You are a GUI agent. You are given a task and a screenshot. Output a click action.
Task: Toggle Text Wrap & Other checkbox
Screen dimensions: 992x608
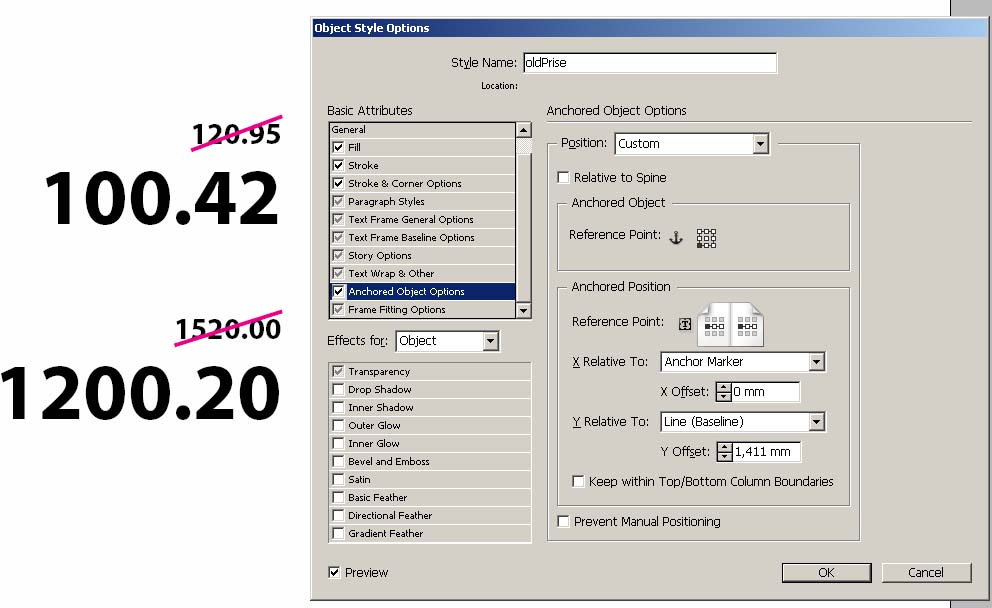[x=338, y=273]
